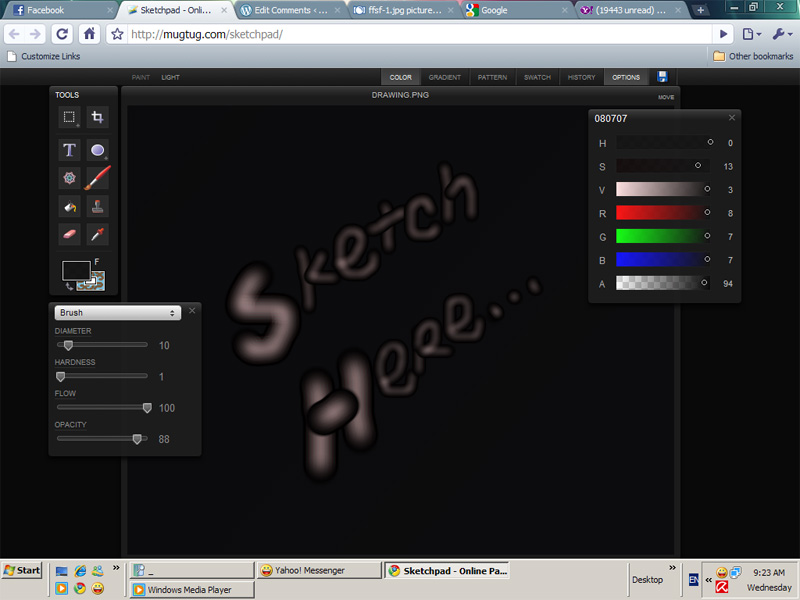800x600 pixels.
Task: Select the clone stamp tool
Action: (x=96, y=206)
